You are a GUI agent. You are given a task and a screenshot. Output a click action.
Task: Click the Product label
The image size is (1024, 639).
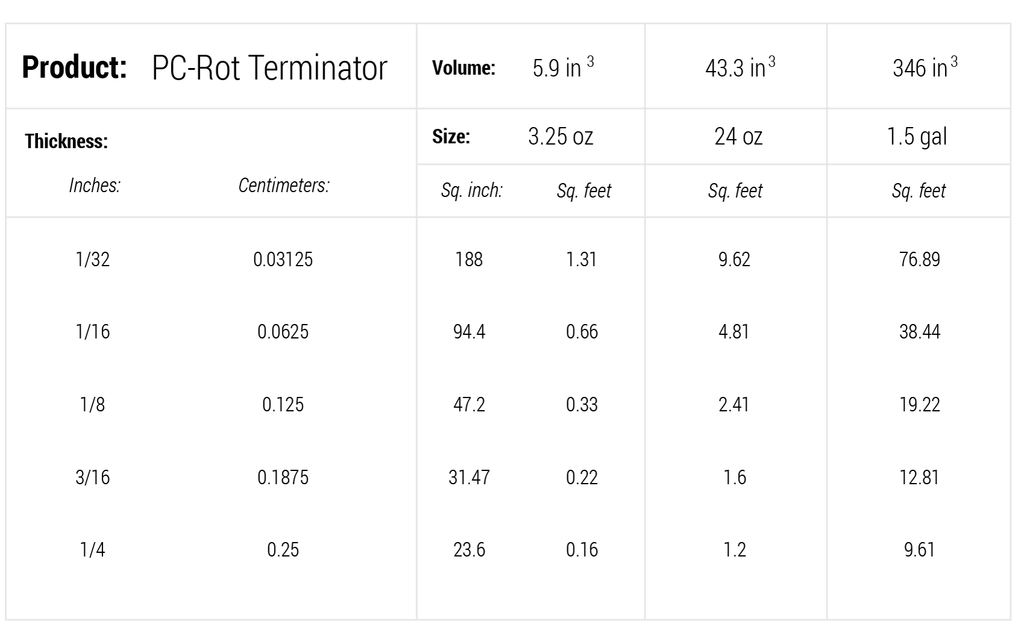click(x=74, y=68)
